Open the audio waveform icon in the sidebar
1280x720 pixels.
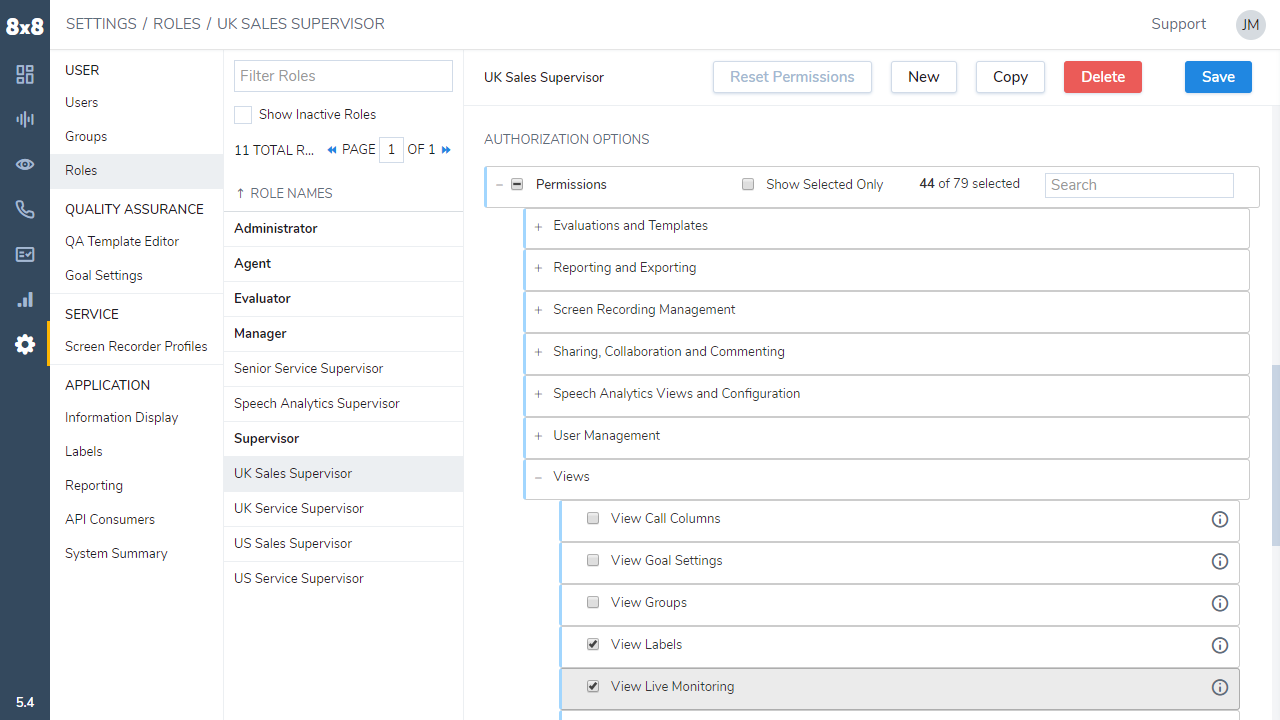[x=25, y=120]
